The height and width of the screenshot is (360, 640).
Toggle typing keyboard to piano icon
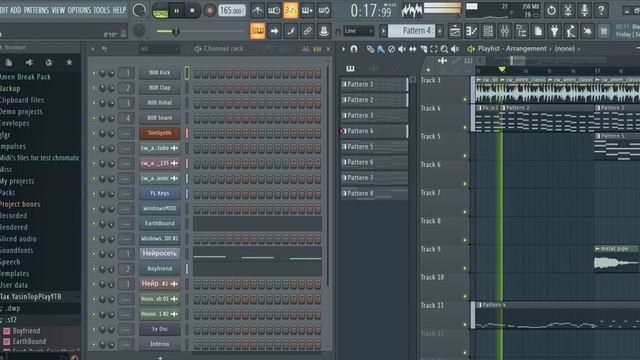[x=258, y=31]
